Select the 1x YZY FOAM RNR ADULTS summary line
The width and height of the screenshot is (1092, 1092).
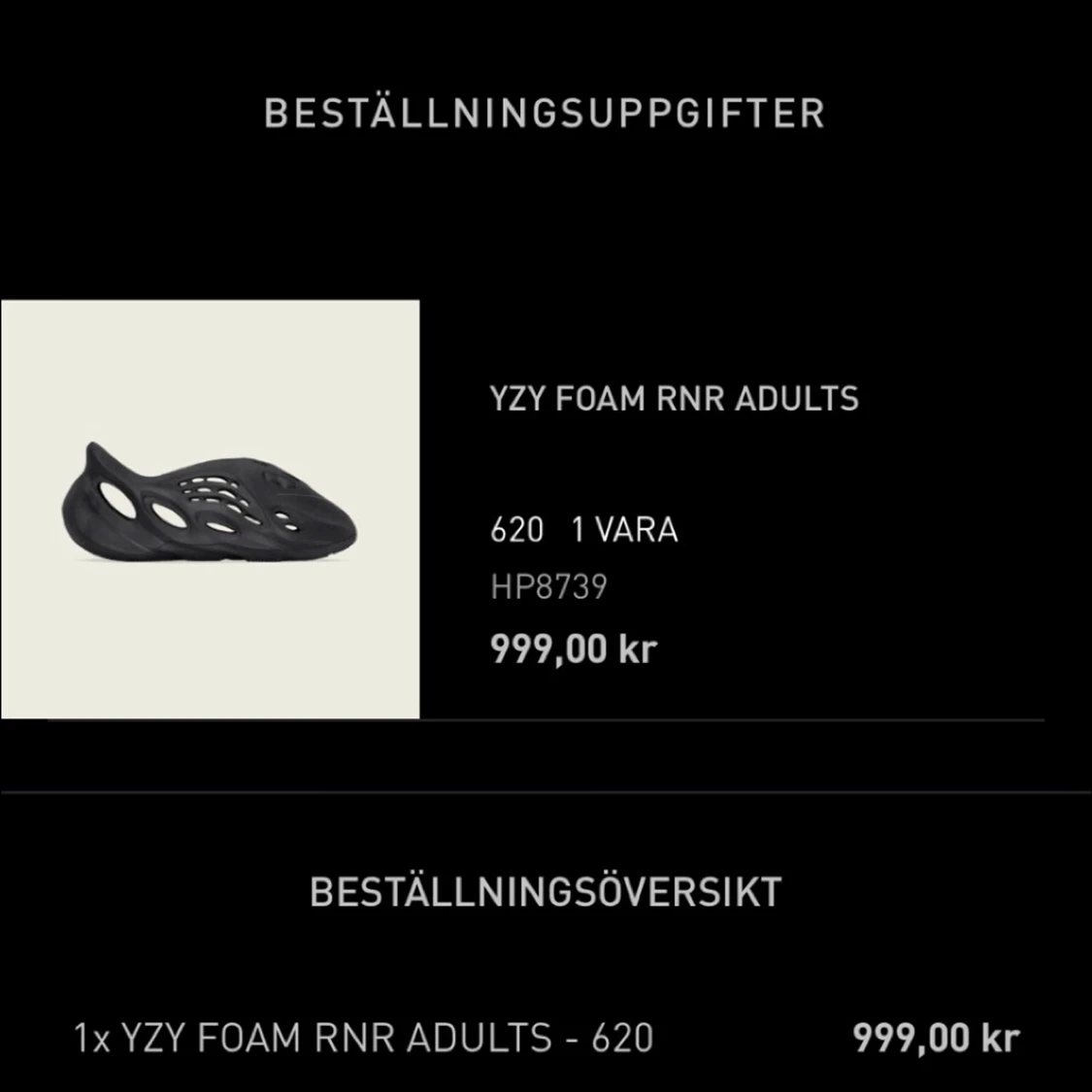pos(363,1039)
